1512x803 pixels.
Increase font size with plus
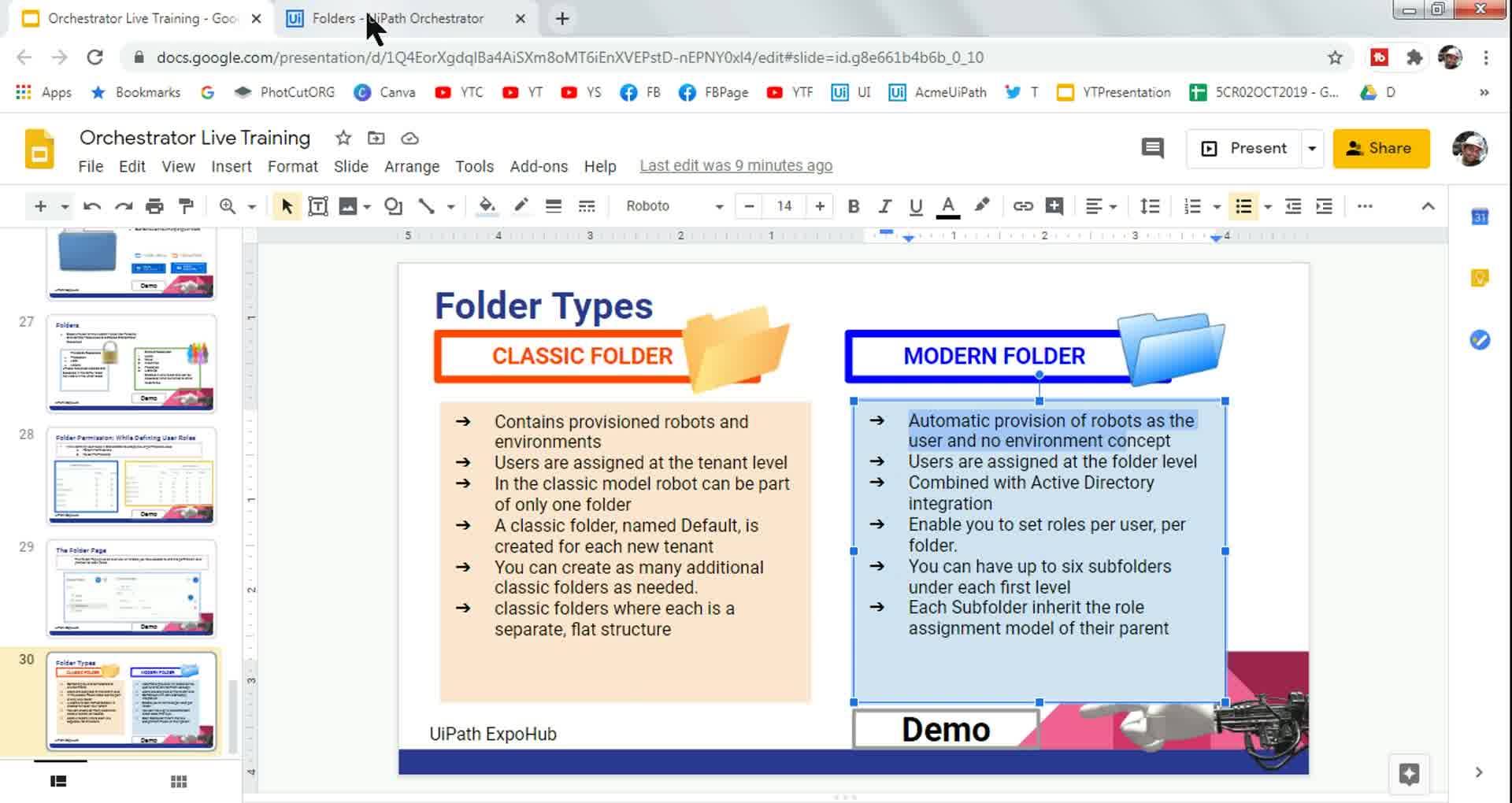tap(820, 206)
